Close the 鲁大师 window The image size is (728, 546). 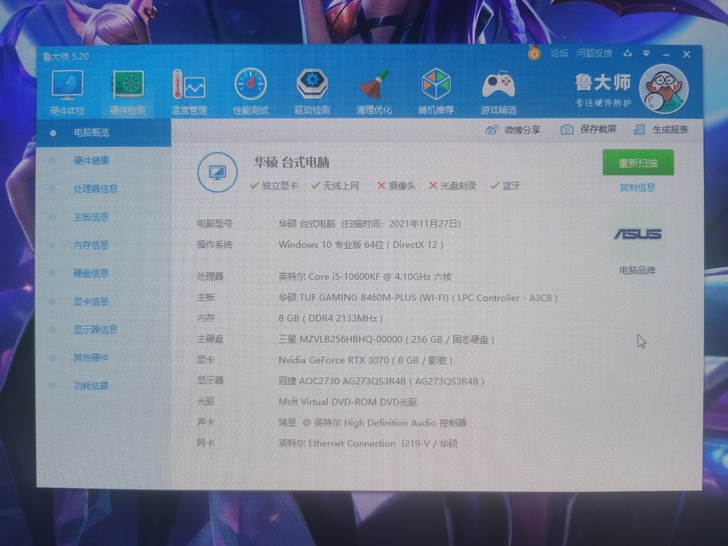point(687,54)
